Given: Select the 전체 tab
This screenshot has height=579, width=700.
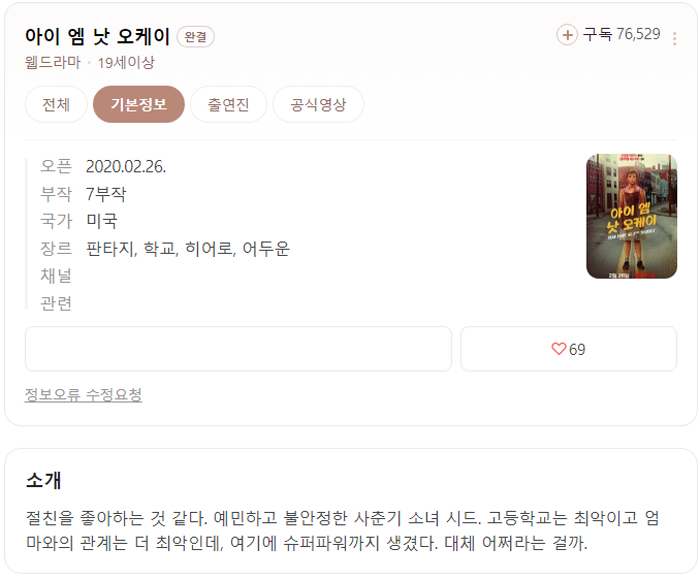Looking at the screenshot, I should 56,104.
